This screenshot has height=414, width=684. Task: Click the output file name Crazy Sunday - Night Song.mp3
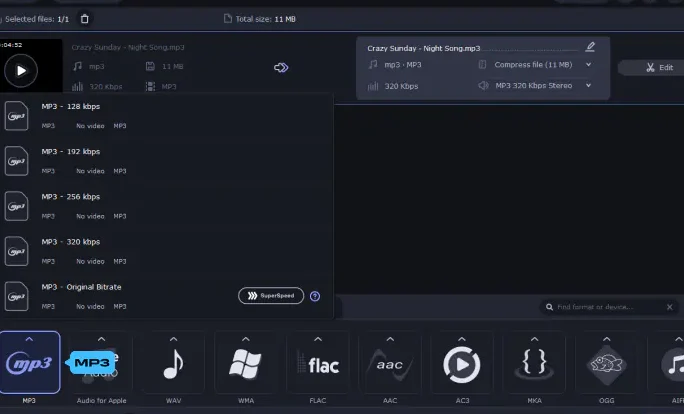(424, 48)
